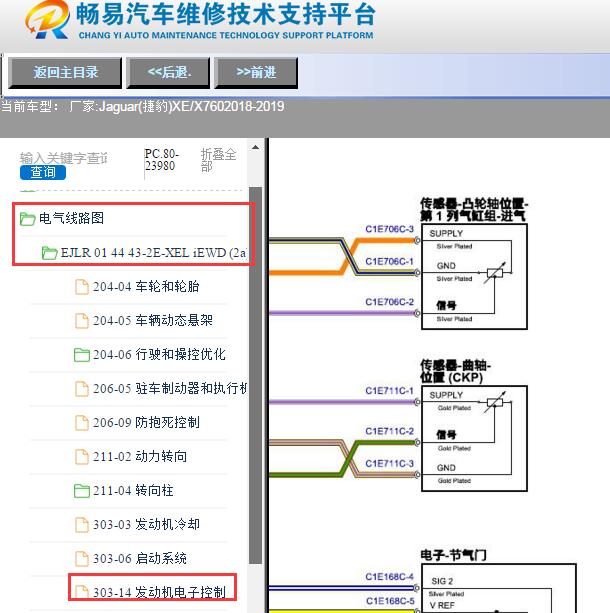The image size is (610, 613).
Task: Click the 传感器-曲轴-位置 (CKP) title
Action: 455,371
